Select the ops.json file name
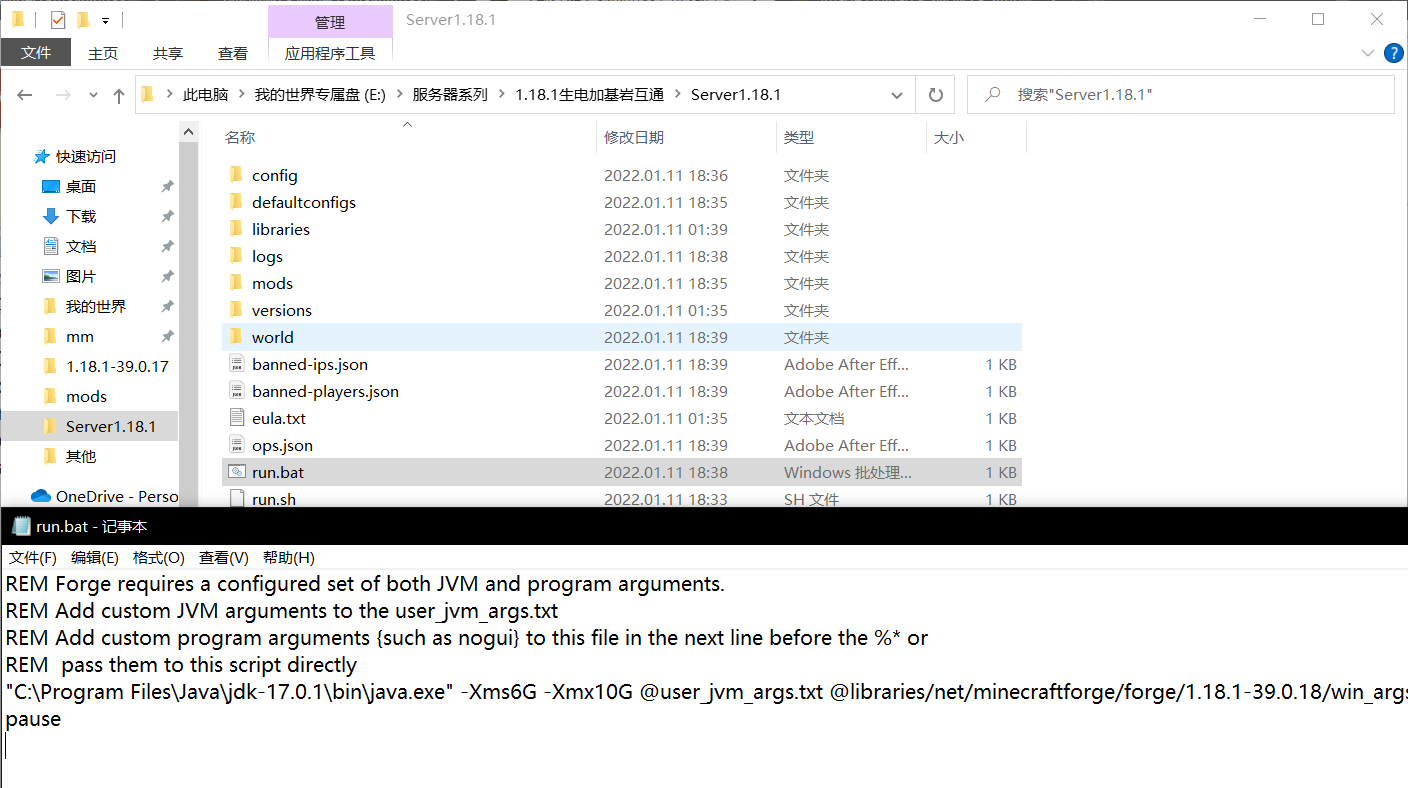 pyautogui.click(x=282, y=445)
